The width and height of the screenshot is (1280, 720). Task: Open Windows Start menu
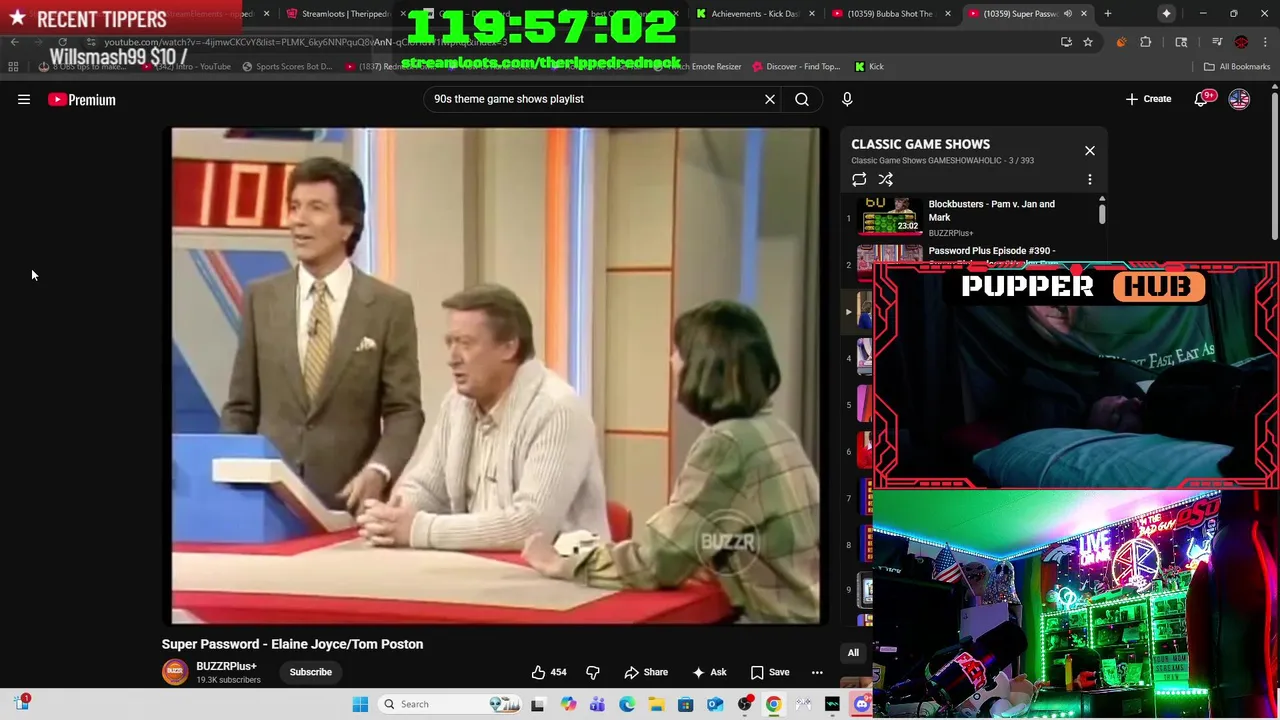coord(360,704)
